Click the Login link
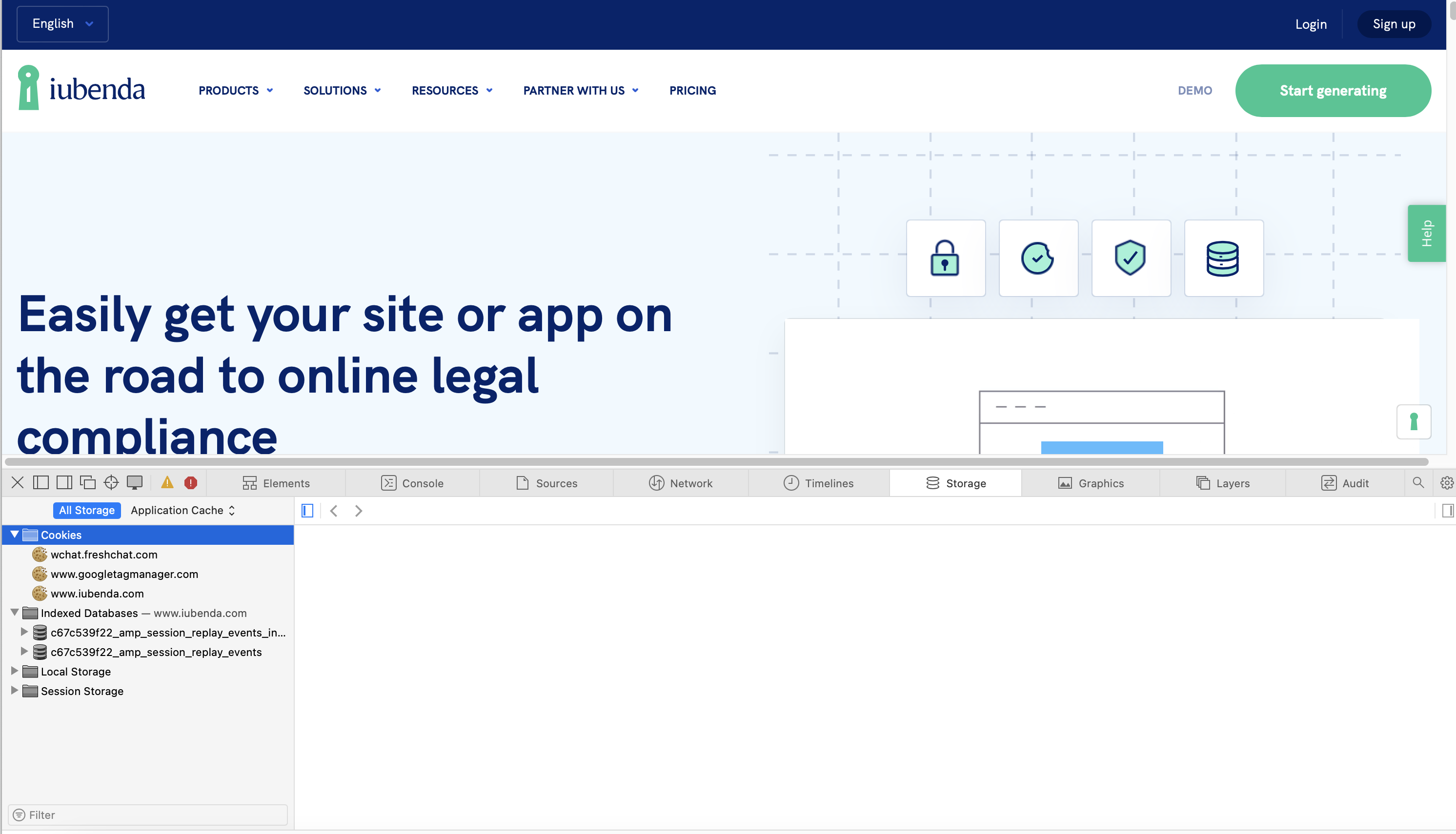1456x834 pixels. [x=1311, y=24]
